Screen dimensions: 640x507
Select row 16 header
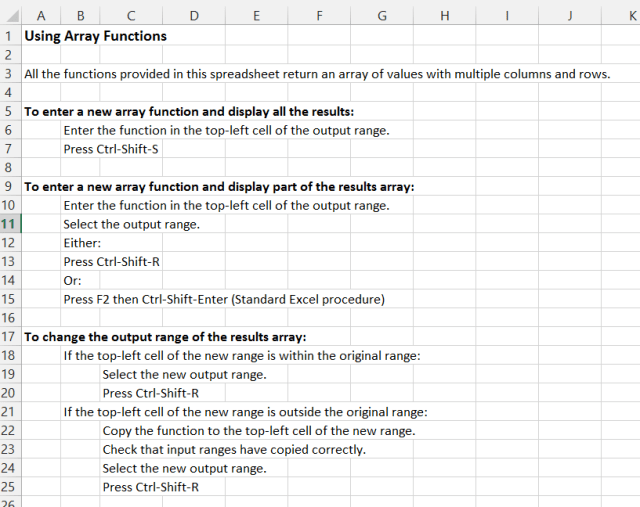point(10,317)
